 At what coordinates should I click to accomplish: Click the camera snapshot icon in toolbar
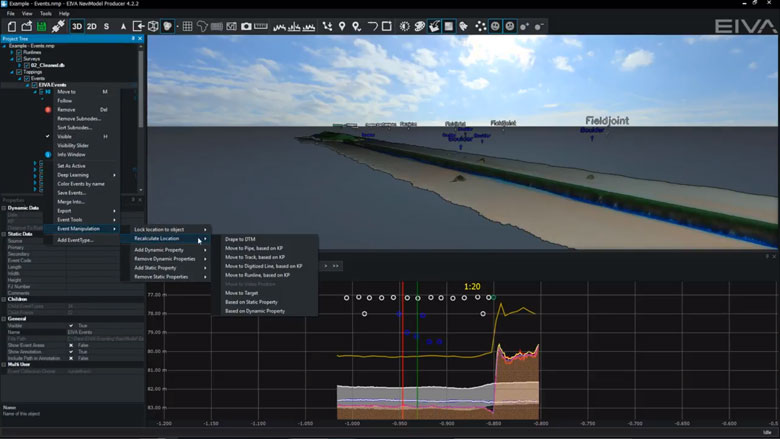(246, 26)
